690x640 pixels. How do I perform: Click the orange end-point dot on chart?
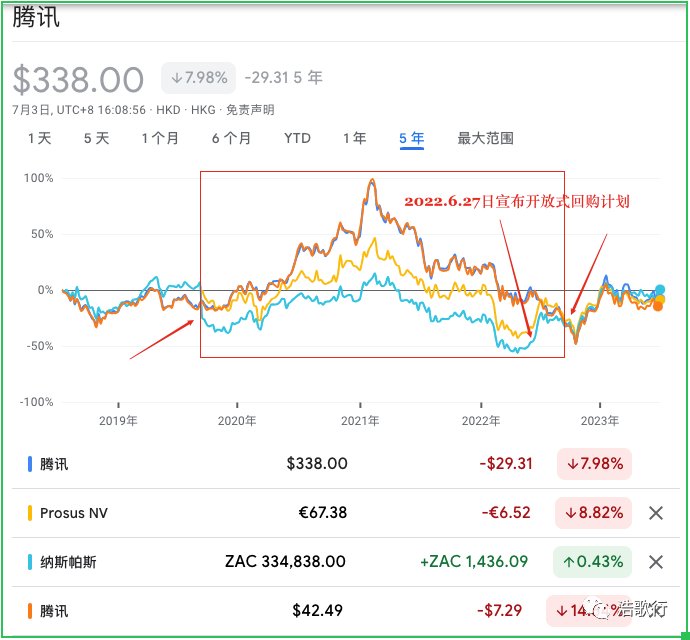coord(658,306)
